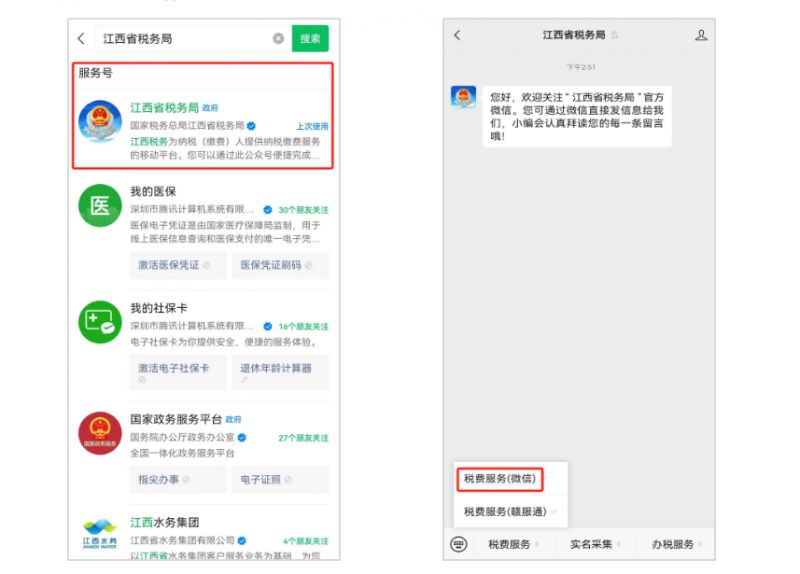800x574 pixels.
Task: Tap 激活电子社保卡 shortcut button
Action: 178,372
